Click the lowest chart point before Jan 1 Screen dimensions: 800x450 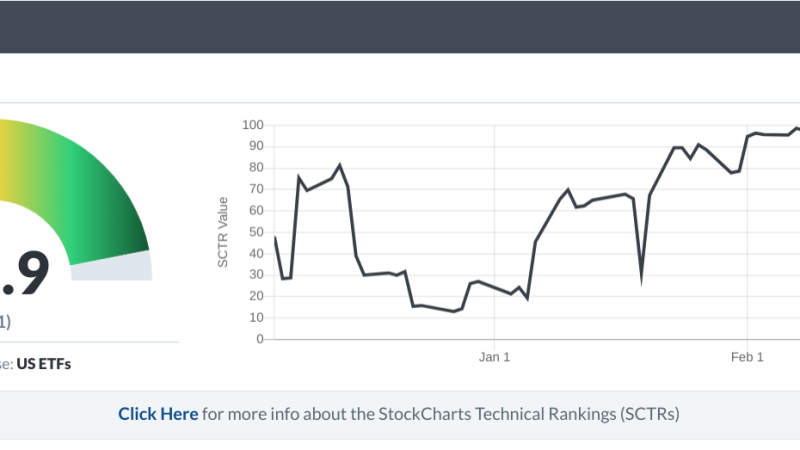pos(453,311)
